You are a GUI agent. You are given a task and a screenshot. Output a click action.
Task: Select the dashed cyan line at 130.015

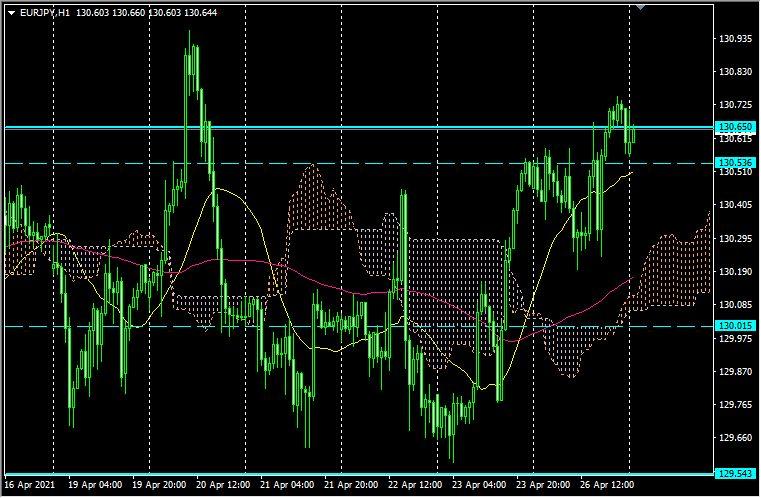click(x=359, y=326)
